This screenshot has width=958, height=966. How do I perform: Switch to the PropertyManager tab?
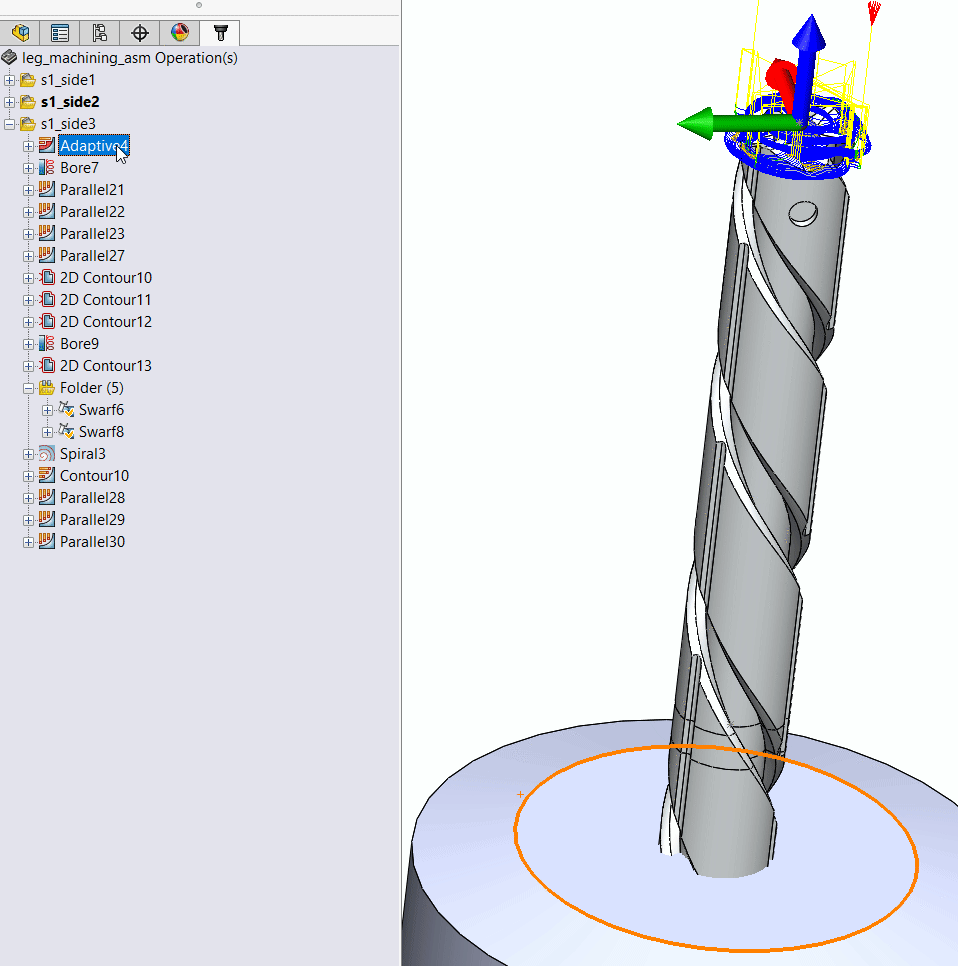tap(60, 33)
